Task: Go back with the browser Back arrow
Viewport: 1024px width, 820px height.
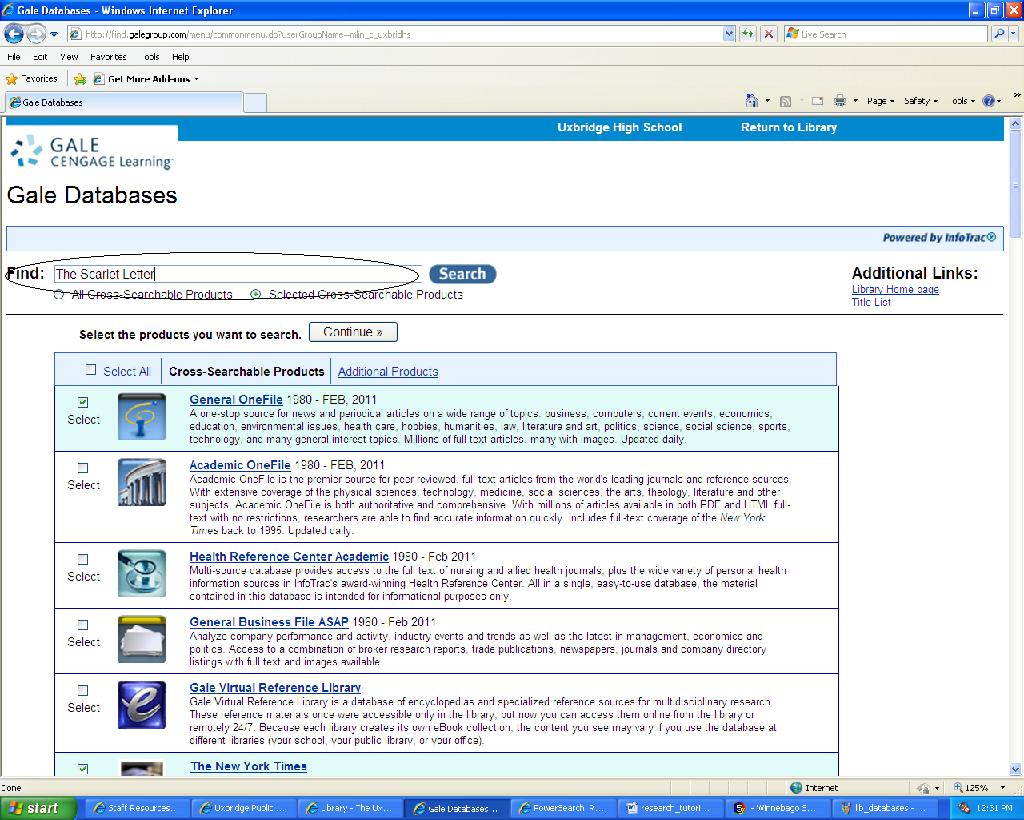Action: (x=14, y=33)
